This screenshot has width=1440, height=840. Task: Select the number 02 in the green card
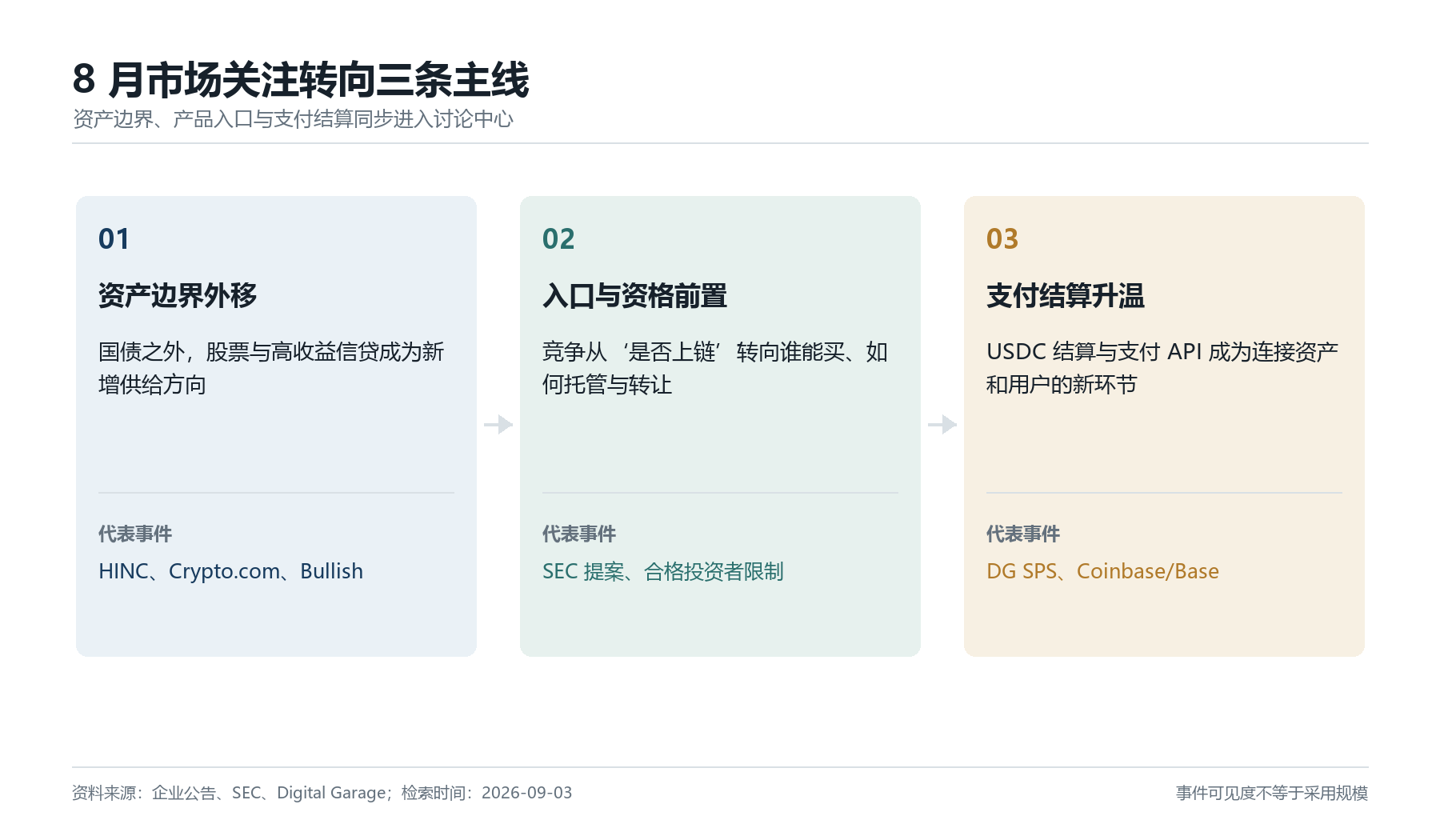pyautogui.click(x=558, y=238)
